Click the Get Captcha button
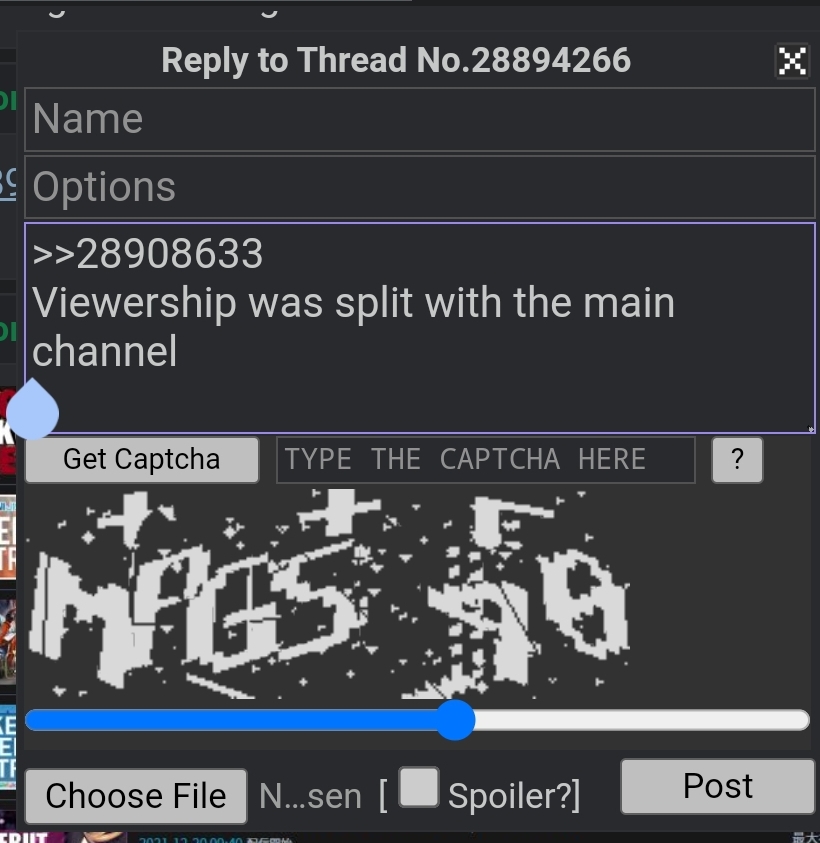Screen dimensions: 820x843 click(142, 460)
